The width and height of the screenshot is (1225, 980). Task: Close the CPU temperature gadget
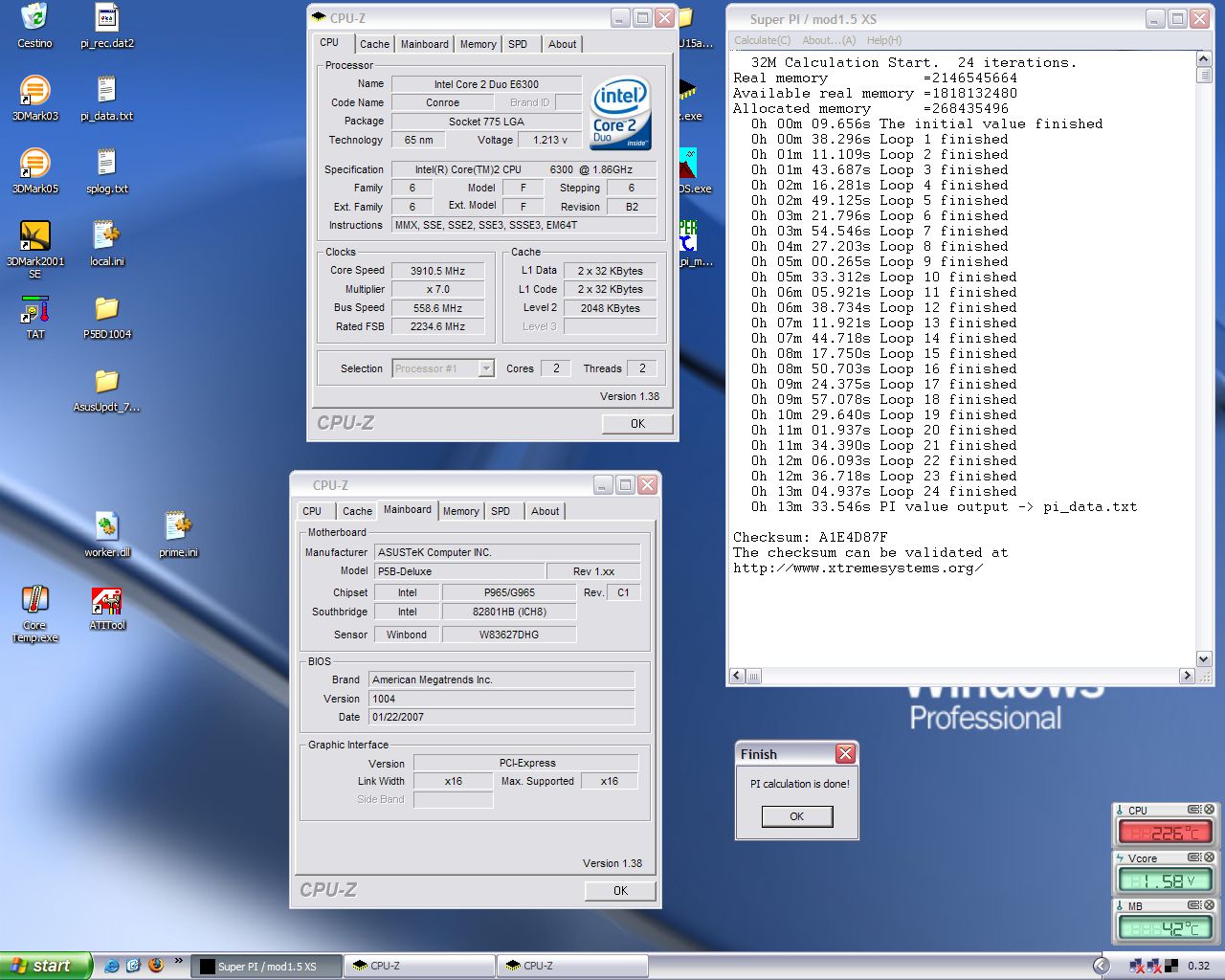1209,810
